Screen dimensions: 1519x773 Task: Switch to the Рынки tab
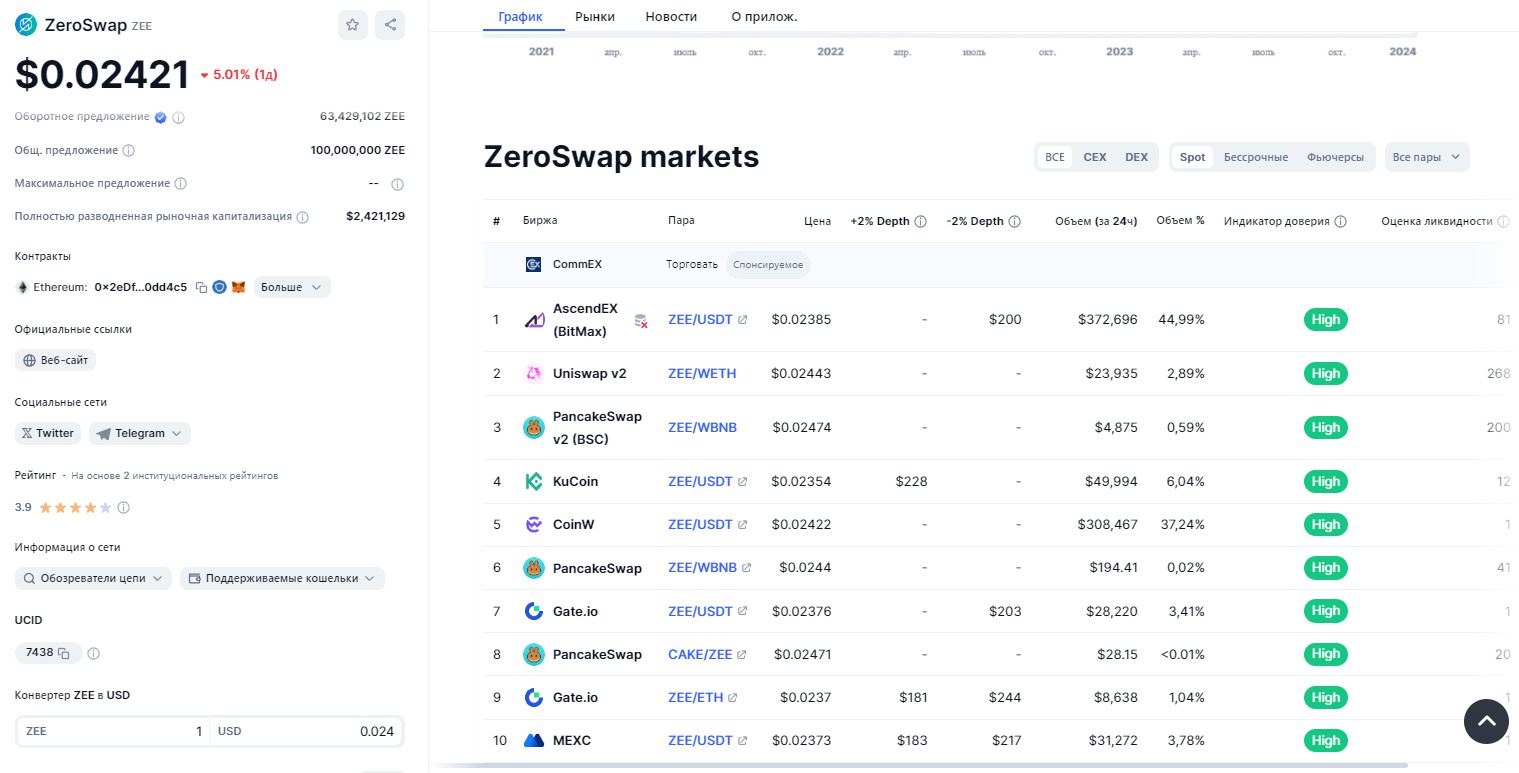595,16
